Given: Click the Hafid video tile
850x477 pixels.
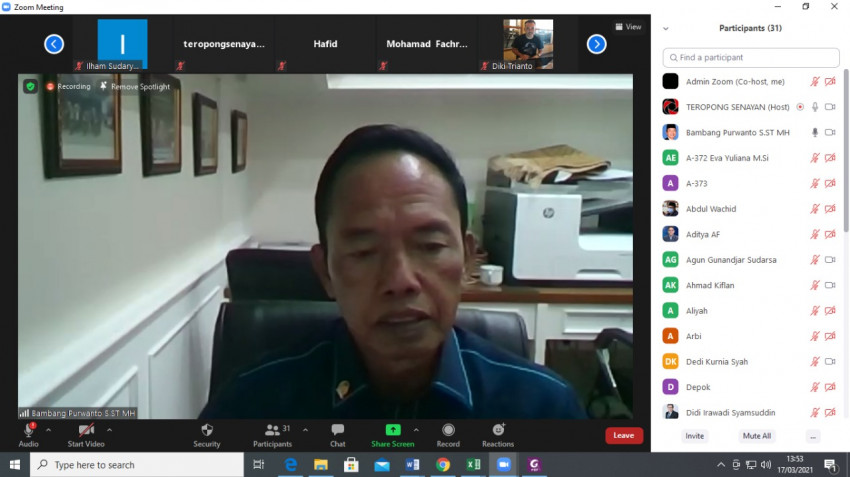Looking at the screenshot, I should 325,44.
